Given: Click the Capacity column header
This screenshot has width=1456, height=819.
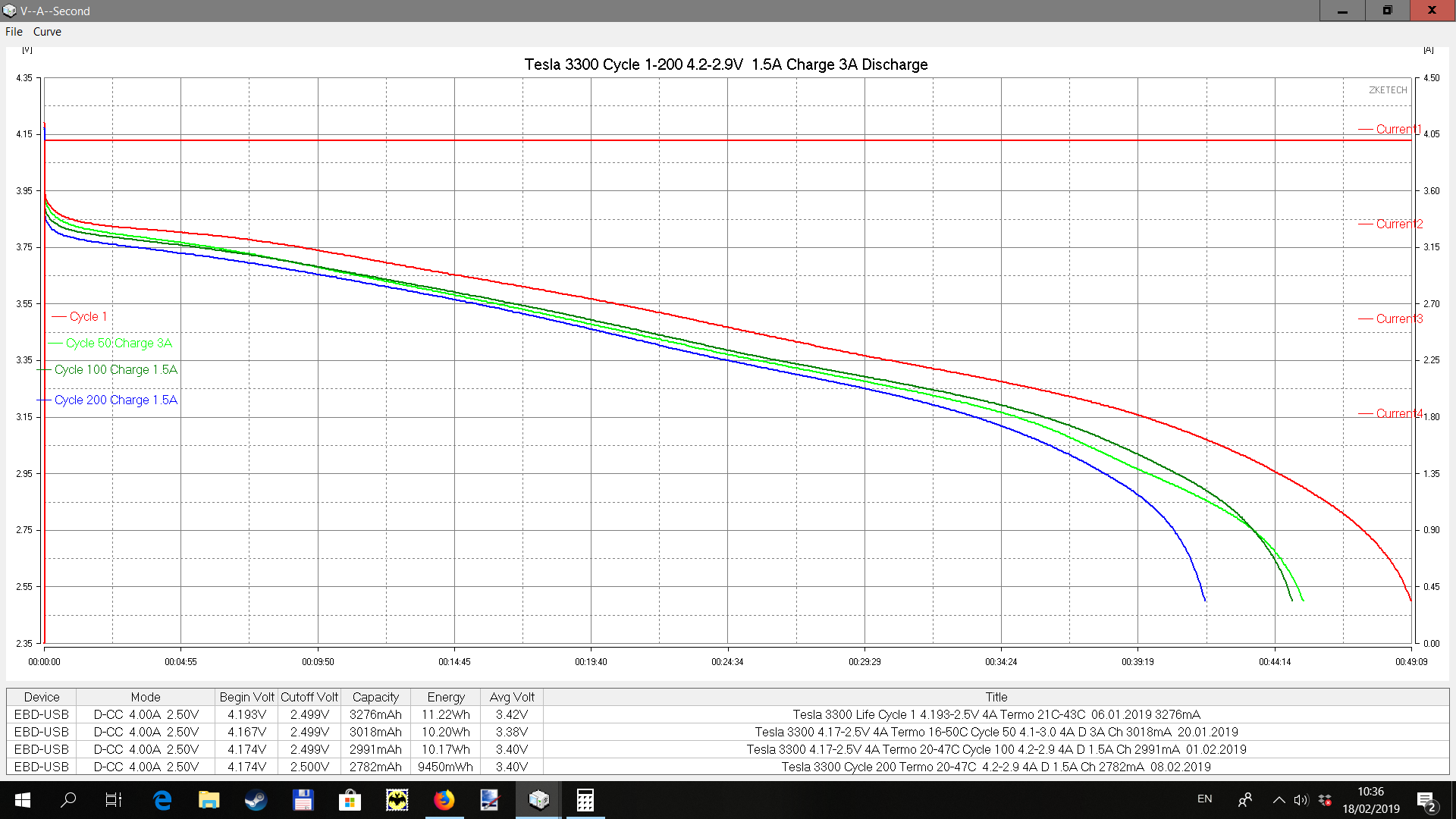Looking at the screenshot, I should click(x=375, y=697).
